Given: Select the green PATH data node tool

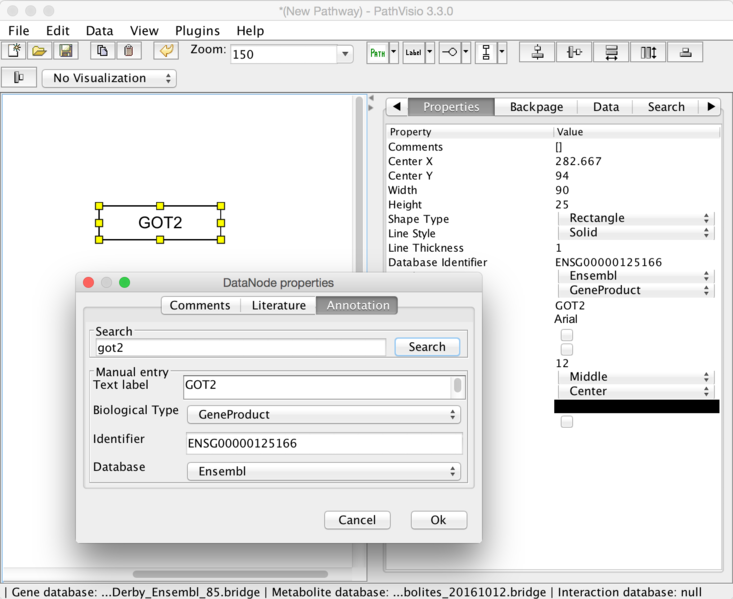Looking at the screenshot, I should point(378,52).
